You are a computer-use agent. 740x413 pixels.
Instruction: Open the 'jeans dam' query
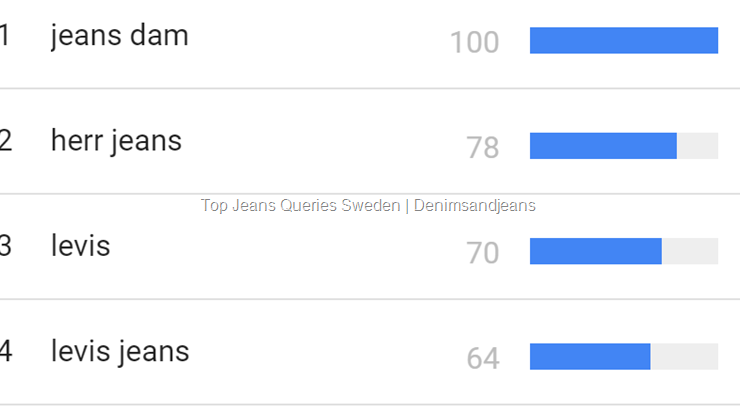[x=119, y=36]
